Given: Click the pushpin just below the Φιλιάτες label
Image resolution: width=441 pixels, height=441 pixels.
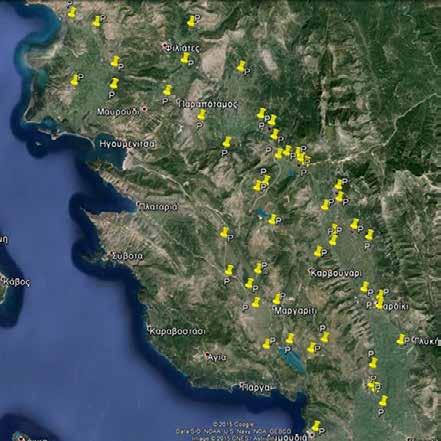Looking at the screenshot, I should [x=185, y=58].
